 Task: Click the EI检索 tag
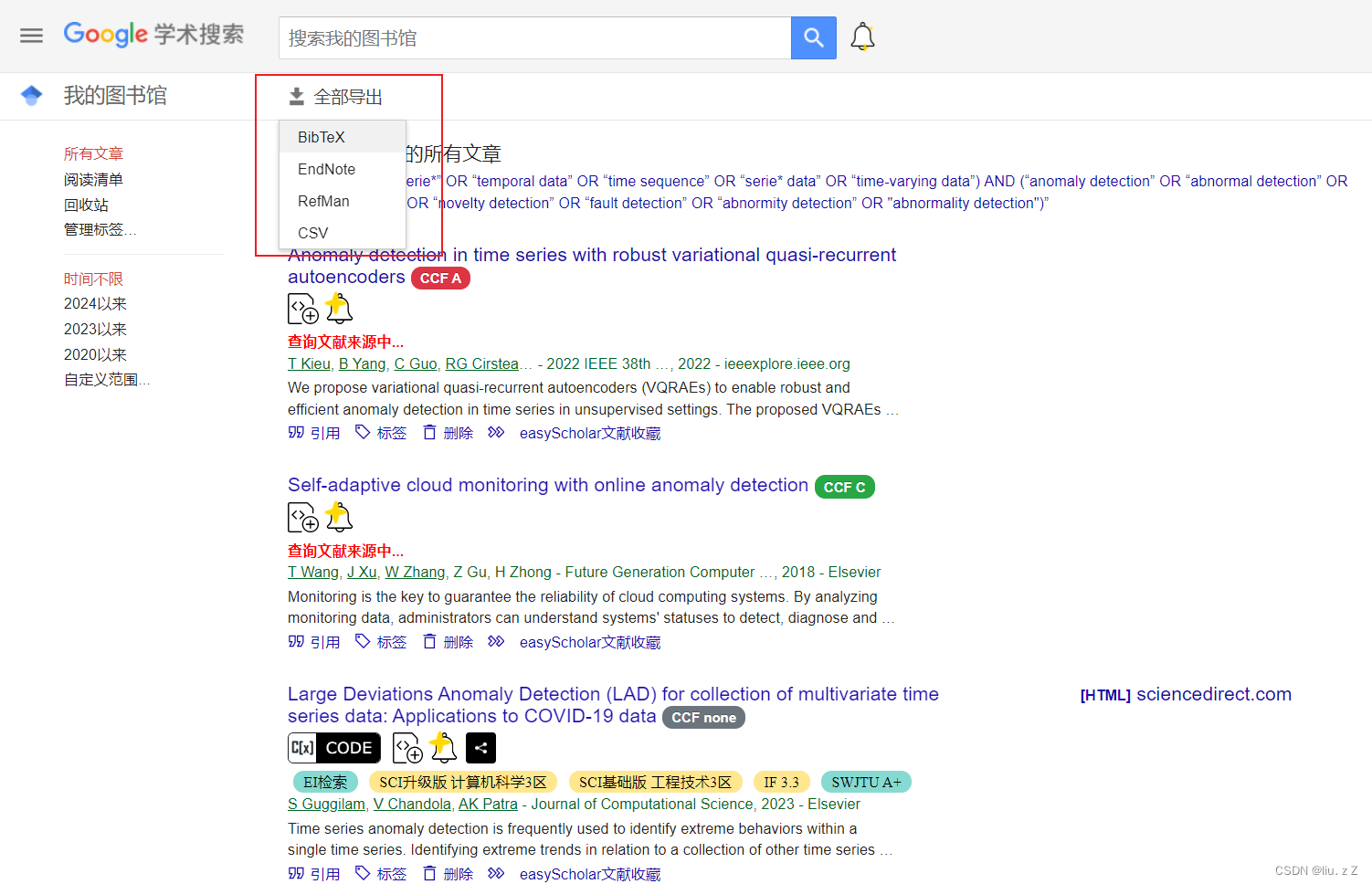pyautogui.click(x=325, y=782)
